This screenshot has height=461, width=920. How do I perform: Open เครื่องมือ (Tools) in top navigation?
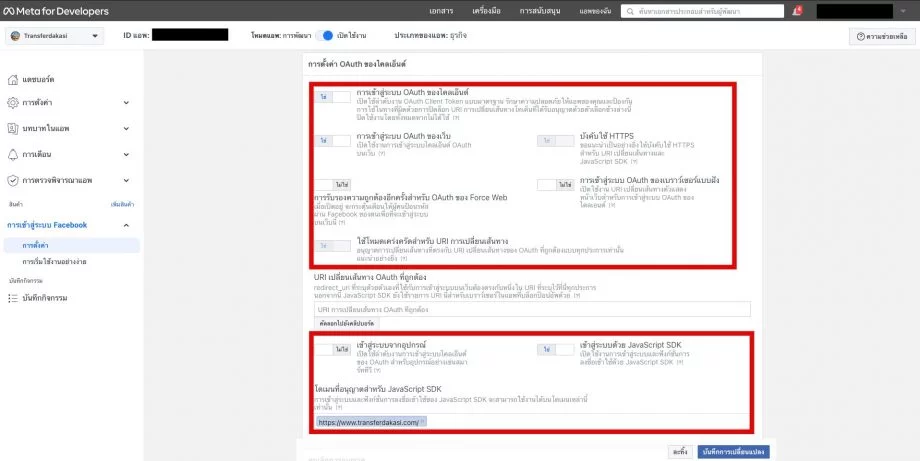[x=486, y=11]
